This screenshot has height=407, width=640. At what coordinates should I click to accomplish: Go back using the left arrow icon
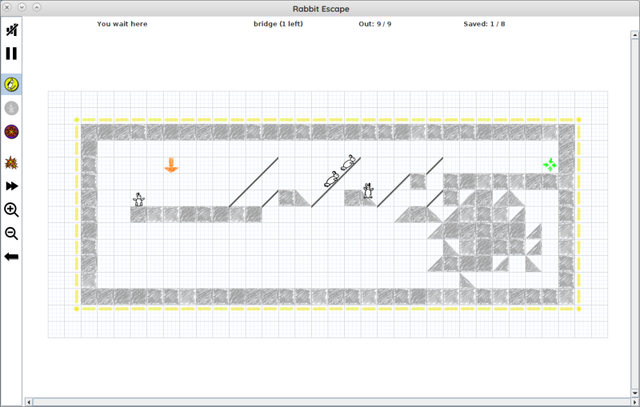tap(12, 257)
